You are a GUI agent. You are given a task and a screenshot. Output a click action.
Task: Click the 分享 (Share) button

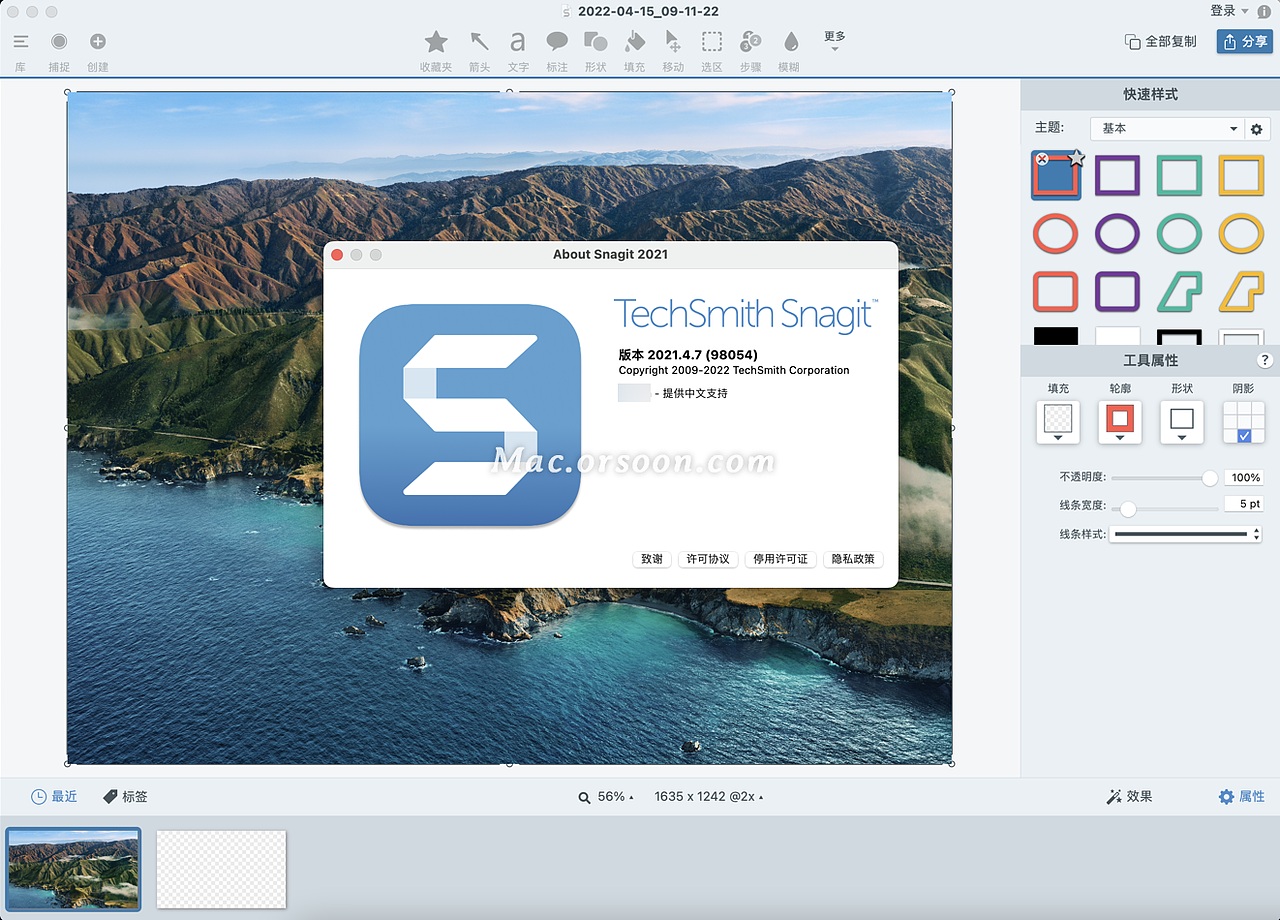click(1243, 42)
